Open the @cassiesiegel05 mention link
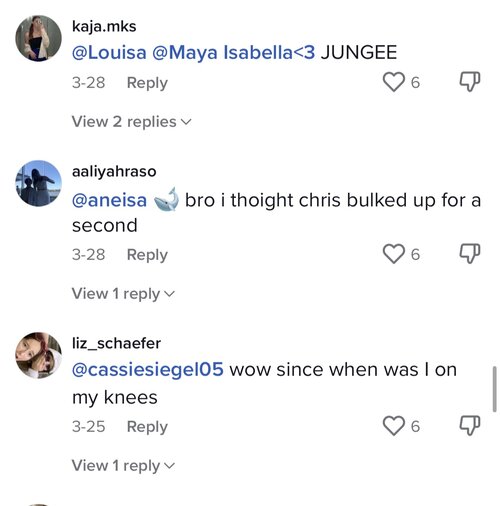The height and width of the screenshot is (506, 500). pos(148,370)
